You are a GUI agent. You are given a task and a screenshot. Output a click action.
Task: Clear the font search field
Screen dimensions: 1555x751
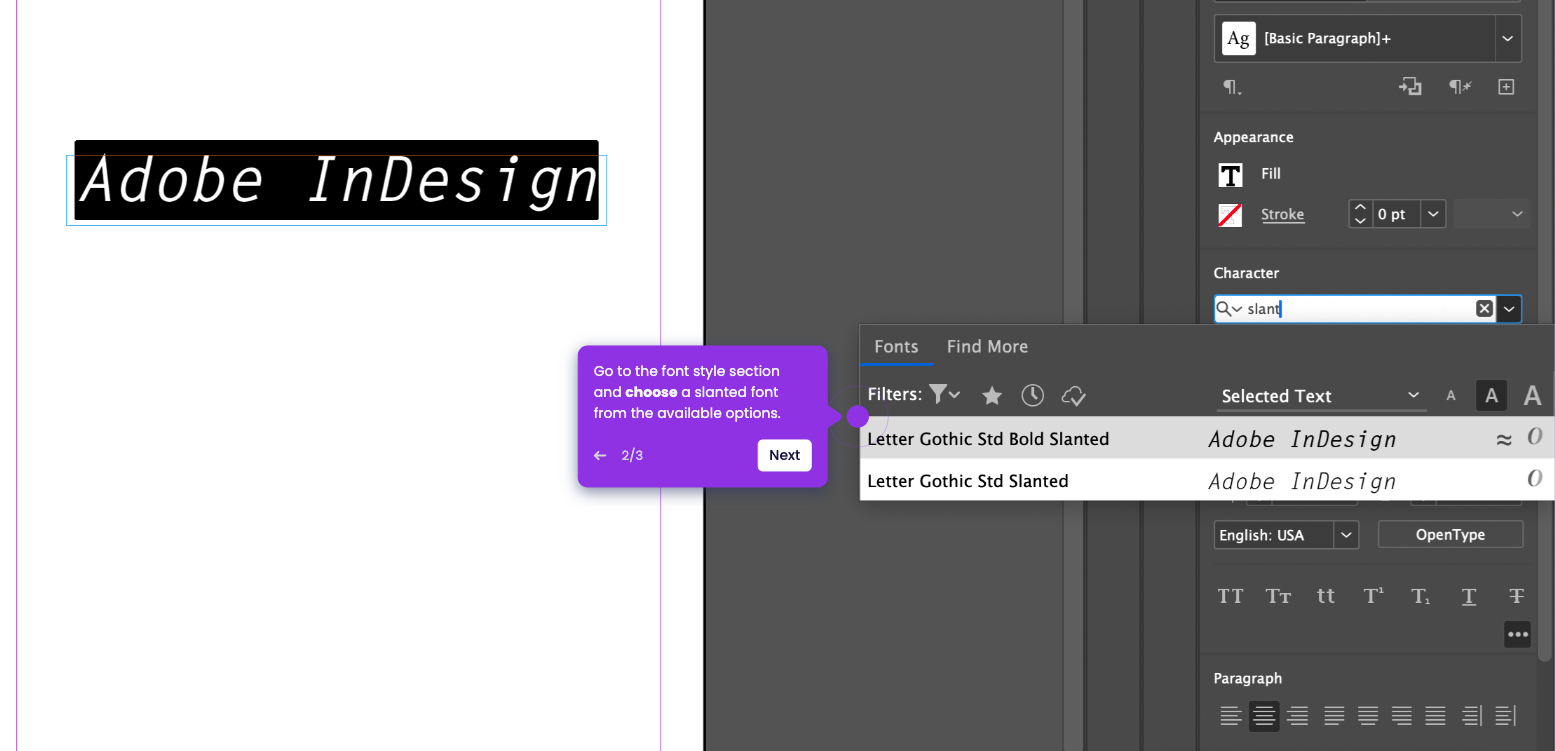click(x=1485, y=309)
